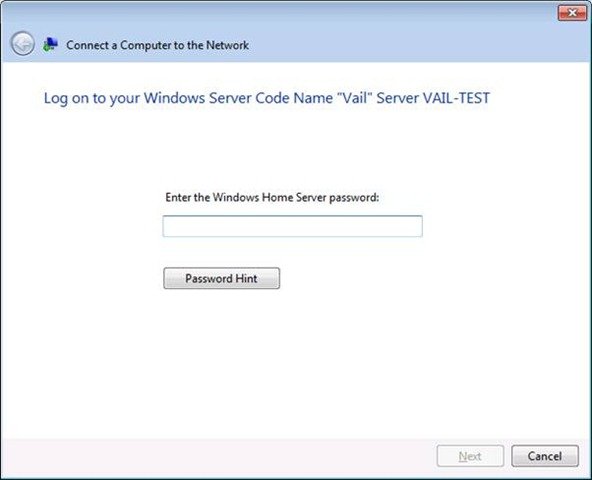Viewport: 592px width, 480px height.
Task: Return to the previous wizard page
Action: click(23, 44)
